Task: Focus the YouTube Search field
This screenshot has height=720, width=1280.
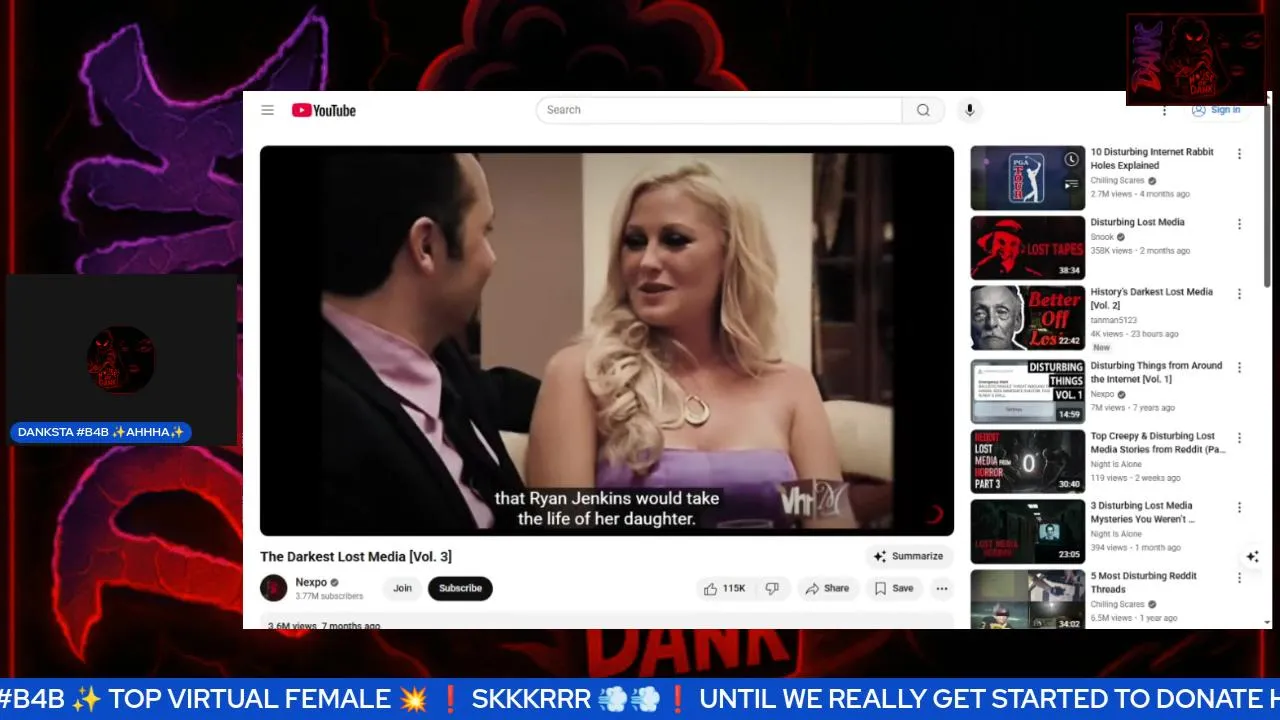Action: coord(719,110)
